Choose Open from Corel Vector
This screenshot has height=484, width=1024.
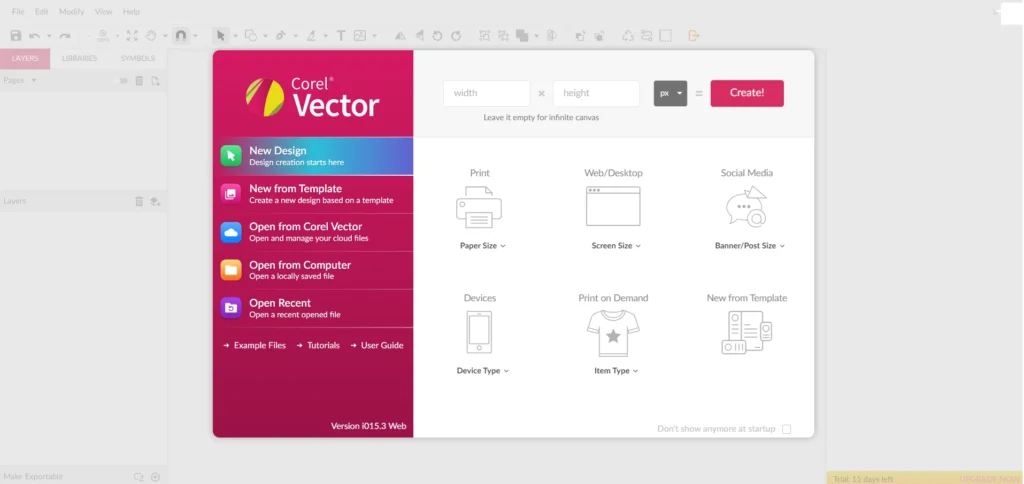click(x=313, y=232)
